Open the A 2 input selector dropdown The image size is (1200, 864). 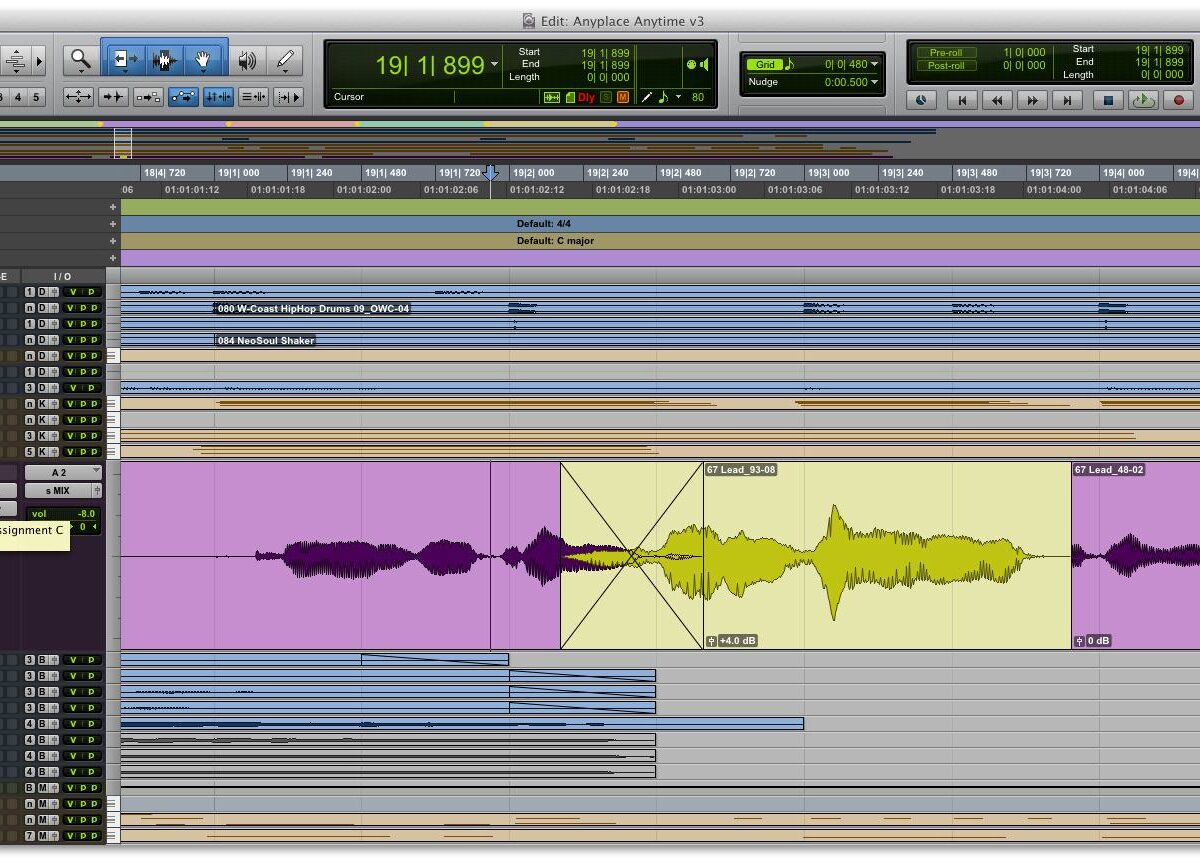62,472
